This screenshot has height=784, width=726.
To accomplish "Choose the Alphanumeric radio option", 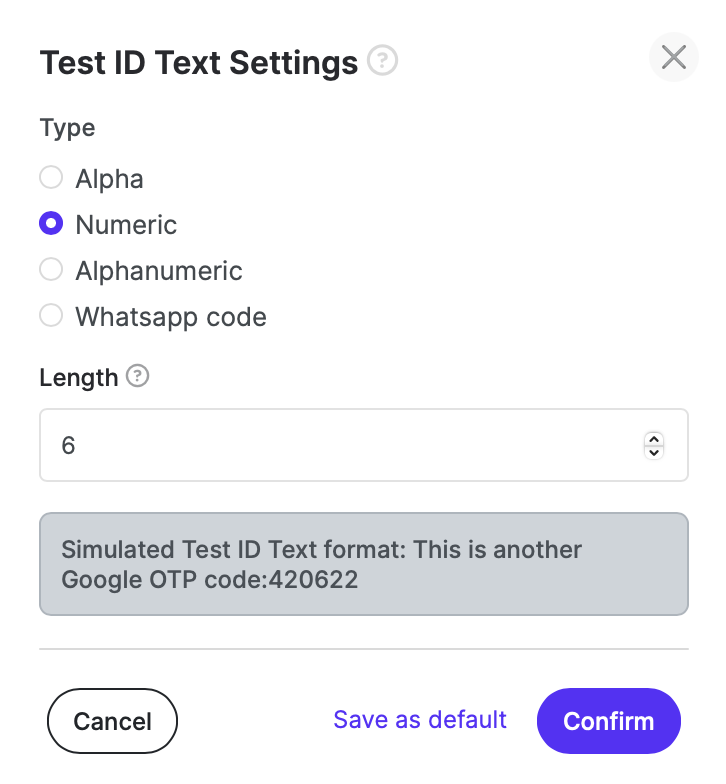I will pyautogui.click(x=51, y=270).
